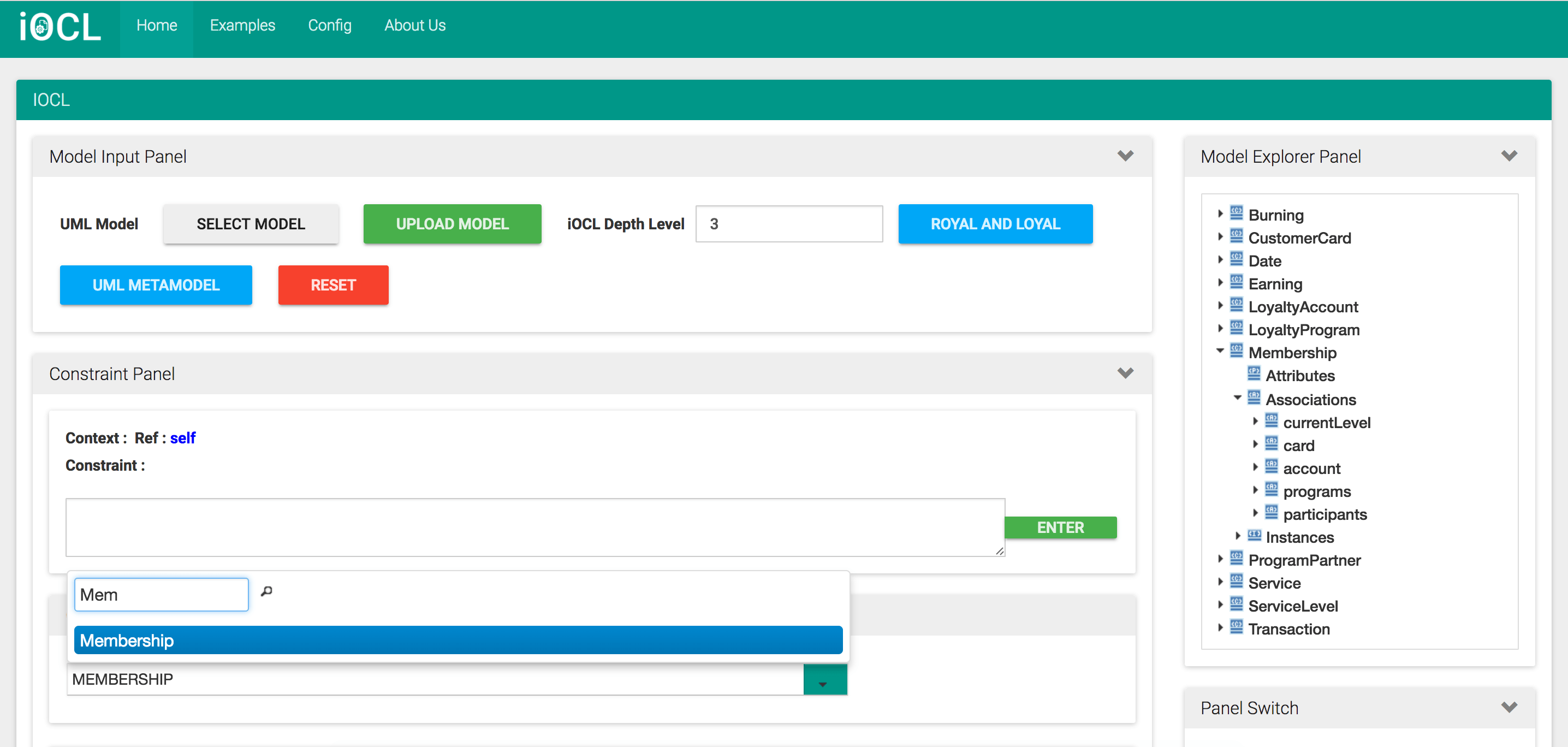This screenshot has width=1568, height=747.
Task: Click the Burning class icon
Action: point(1236,213)
